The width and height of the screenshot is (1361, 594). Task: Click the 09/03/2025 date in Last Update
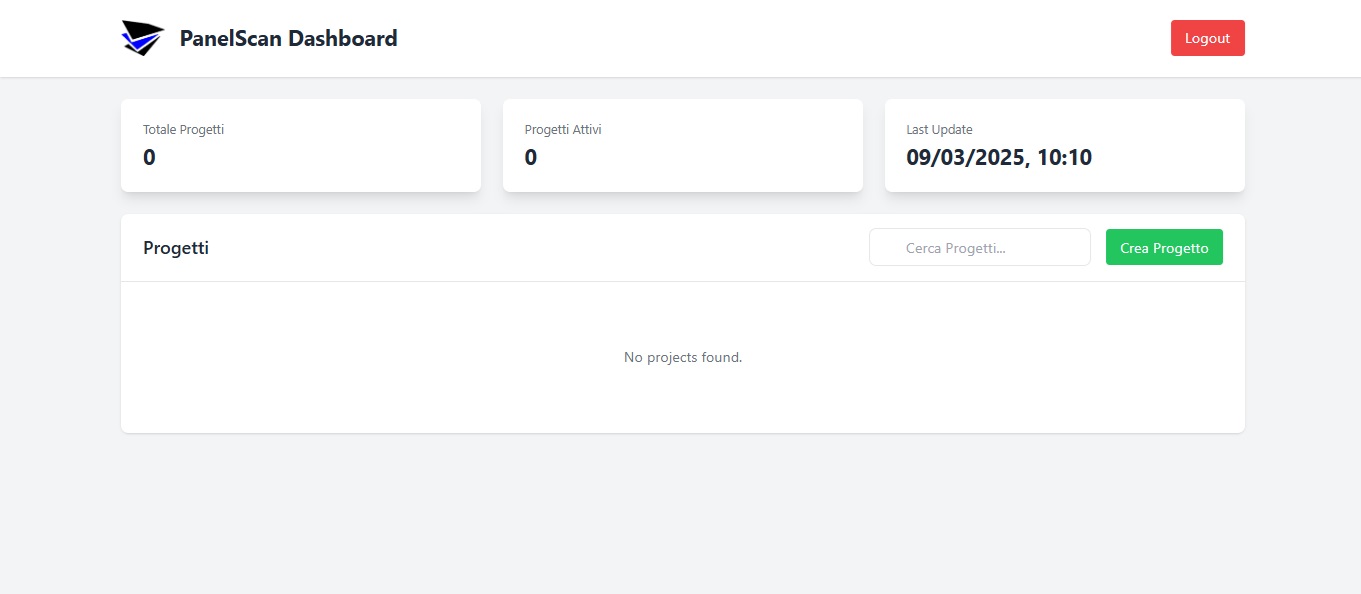pyautogui.click(x=964, y=157)
